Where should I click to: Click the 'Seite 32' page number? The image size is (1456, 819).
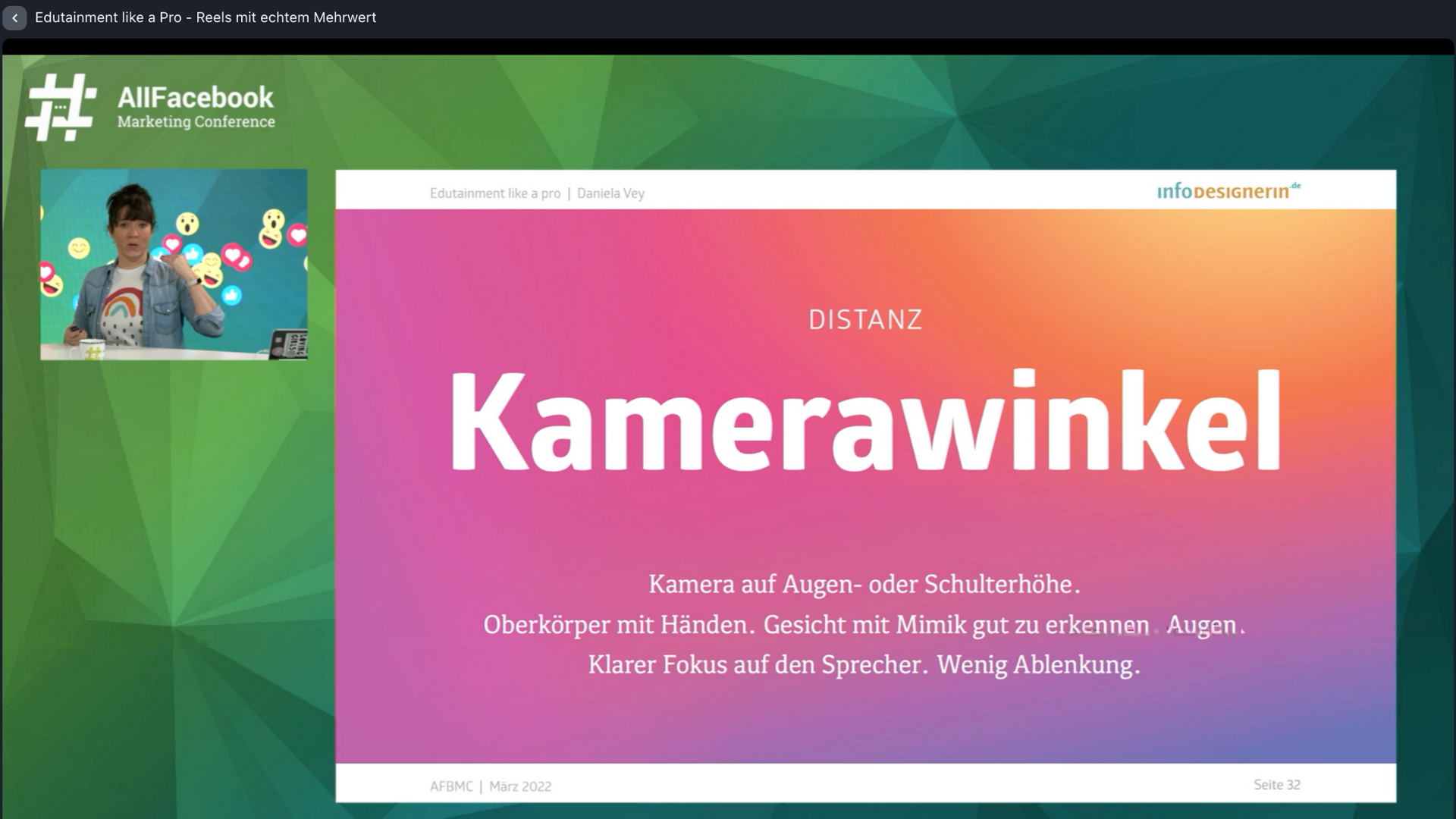[1276, 785]
